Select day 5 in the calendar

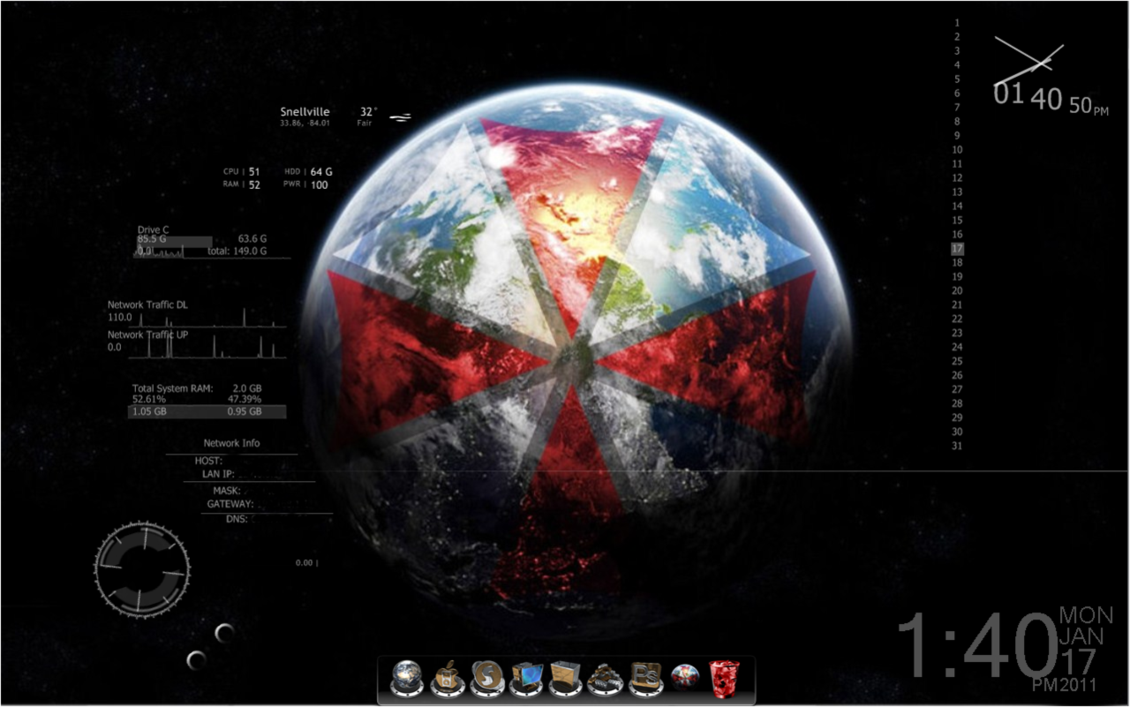[957, 79]
